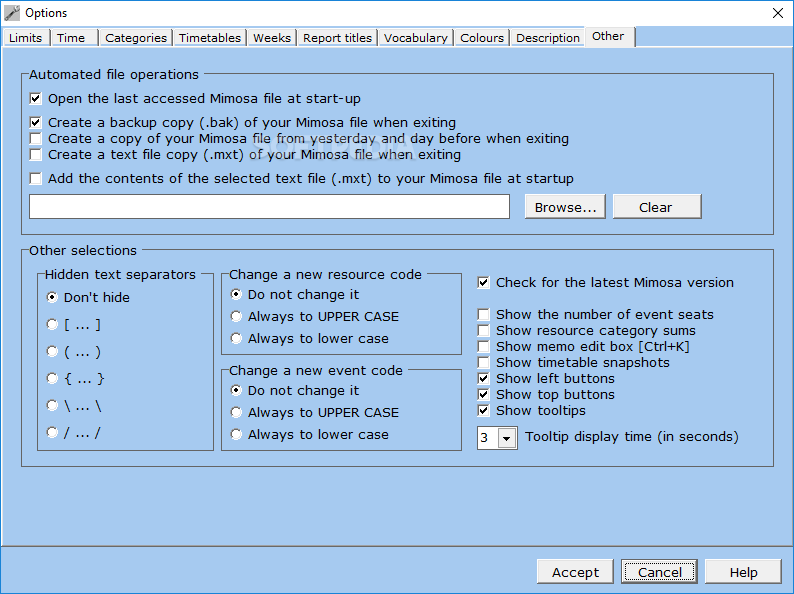Go to the Categories tab
This screenshot has width=794, height=594.
coord(136,38)
